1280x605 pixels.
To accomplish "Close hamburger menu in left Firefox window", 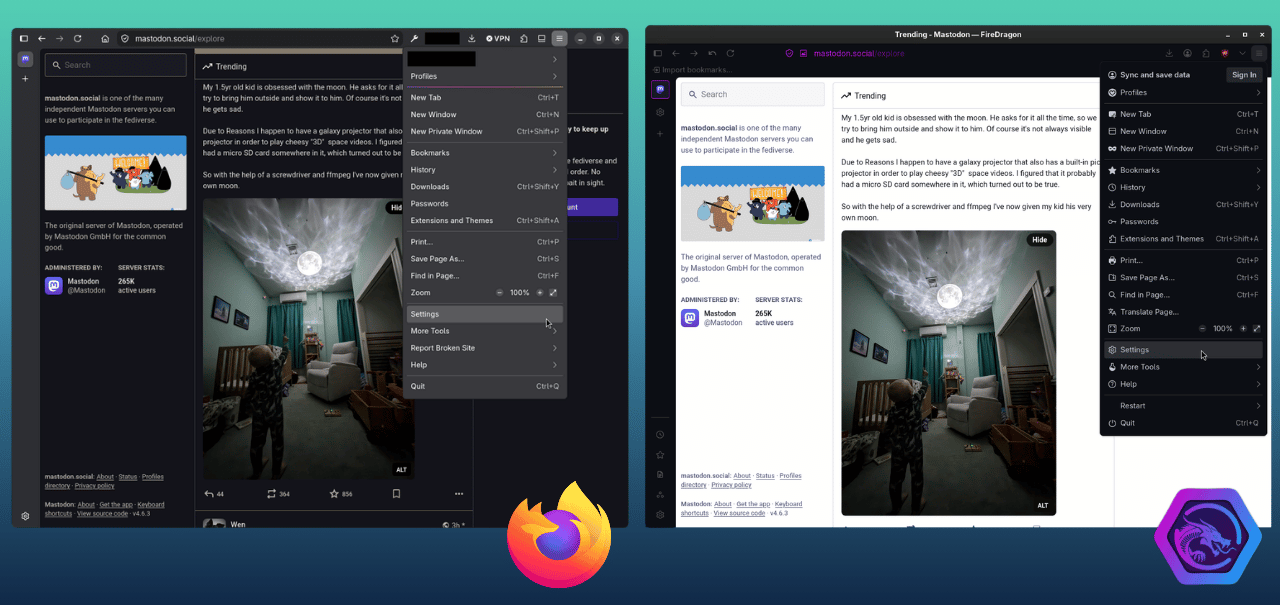I will click(559, 38).
